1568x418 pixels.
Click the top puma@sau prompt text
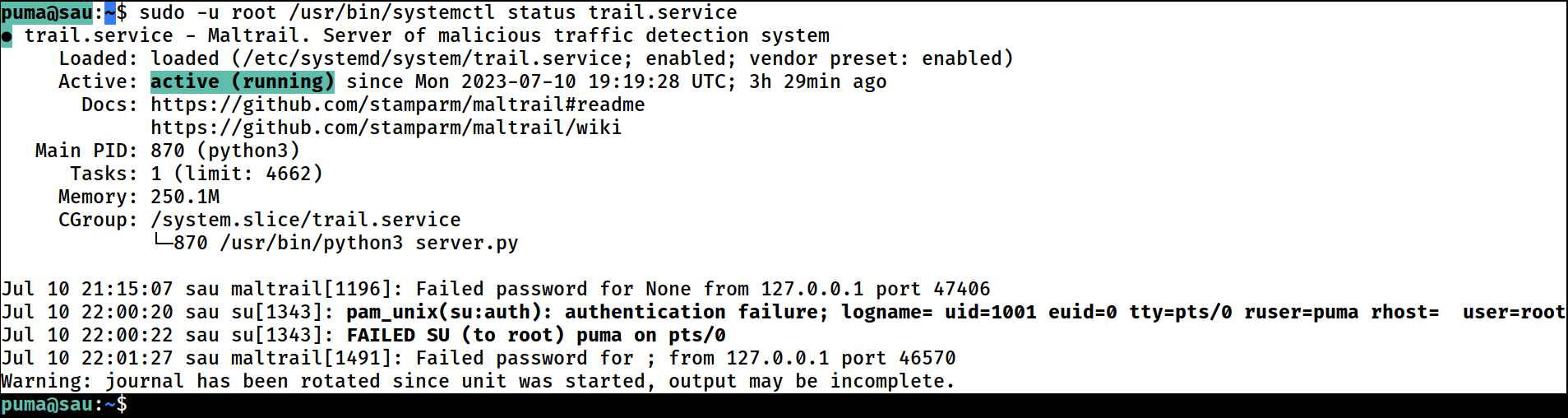47,12
